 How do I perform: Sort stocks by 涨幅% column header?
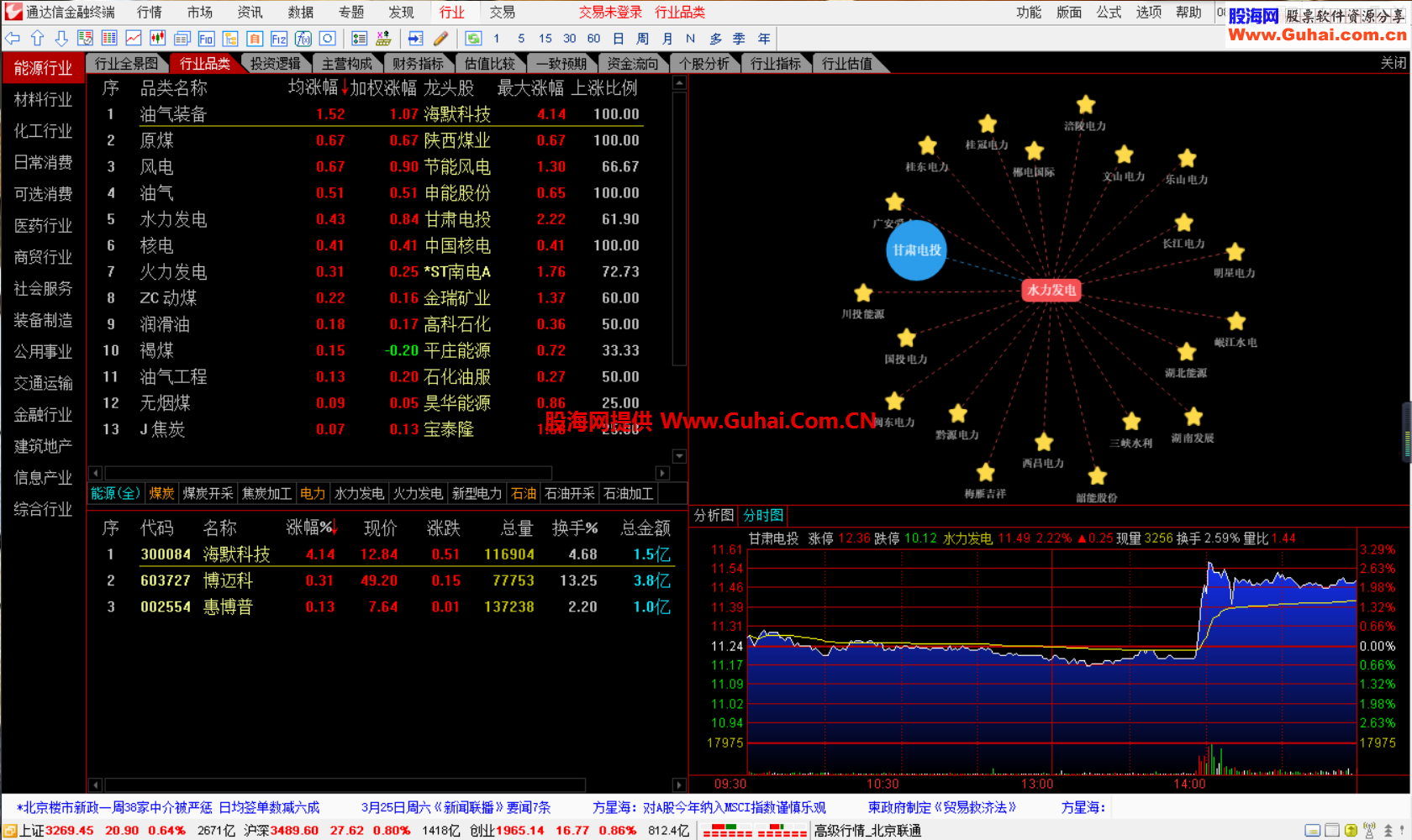pos(311,528)
